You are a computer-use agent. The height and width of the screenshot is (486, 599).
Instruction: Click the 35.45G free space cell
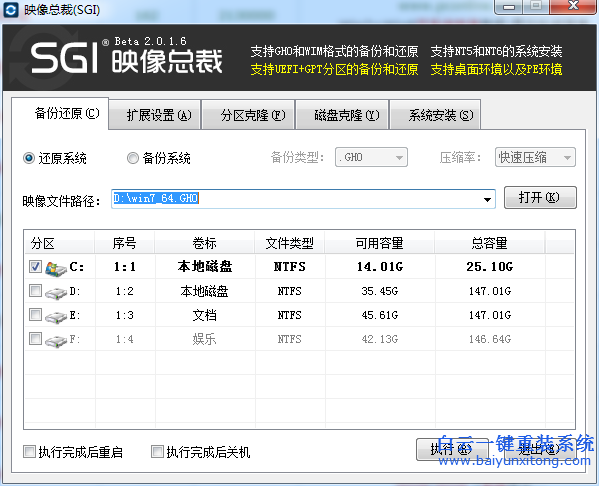(380, 291)
